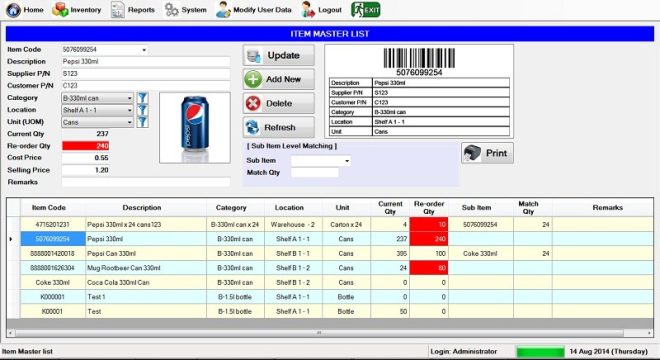Open the Reports document icon

[x=117, y=10]
